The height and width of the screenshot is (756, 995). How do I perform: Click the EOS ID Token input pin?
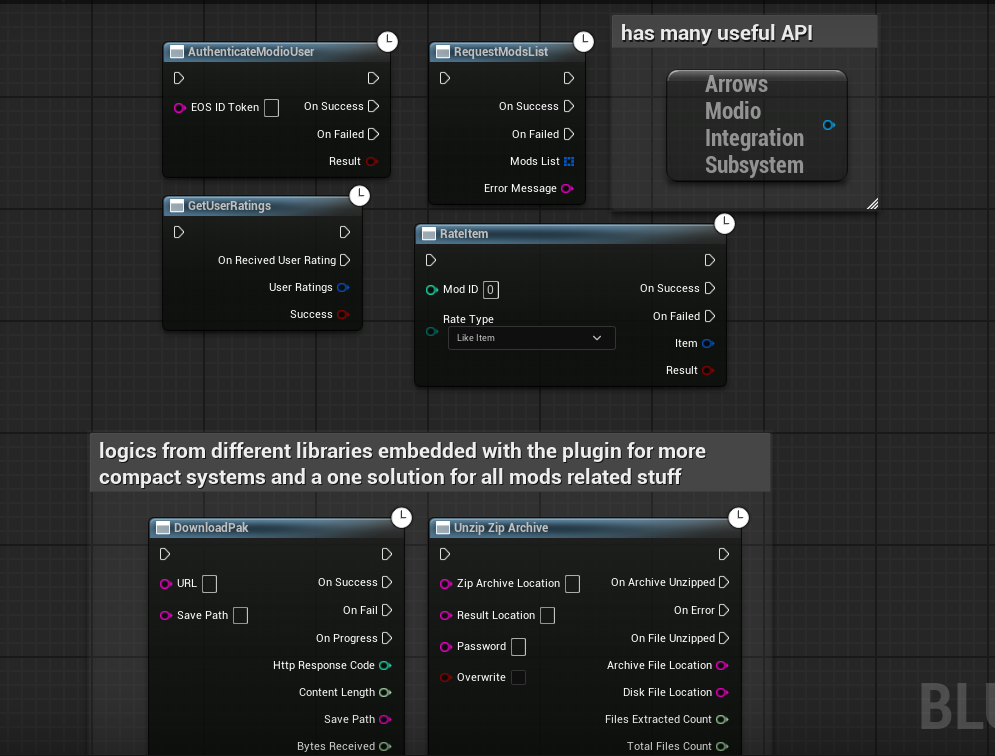(180, 108)
